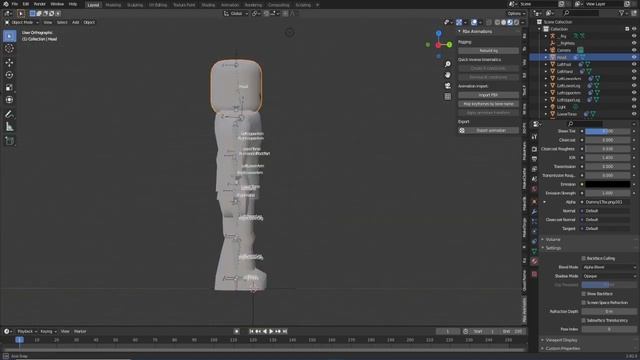The width and height of the screenshot is (640, 360).
Task: Hide the LeftFoot object in outliner
Action: 634,64
